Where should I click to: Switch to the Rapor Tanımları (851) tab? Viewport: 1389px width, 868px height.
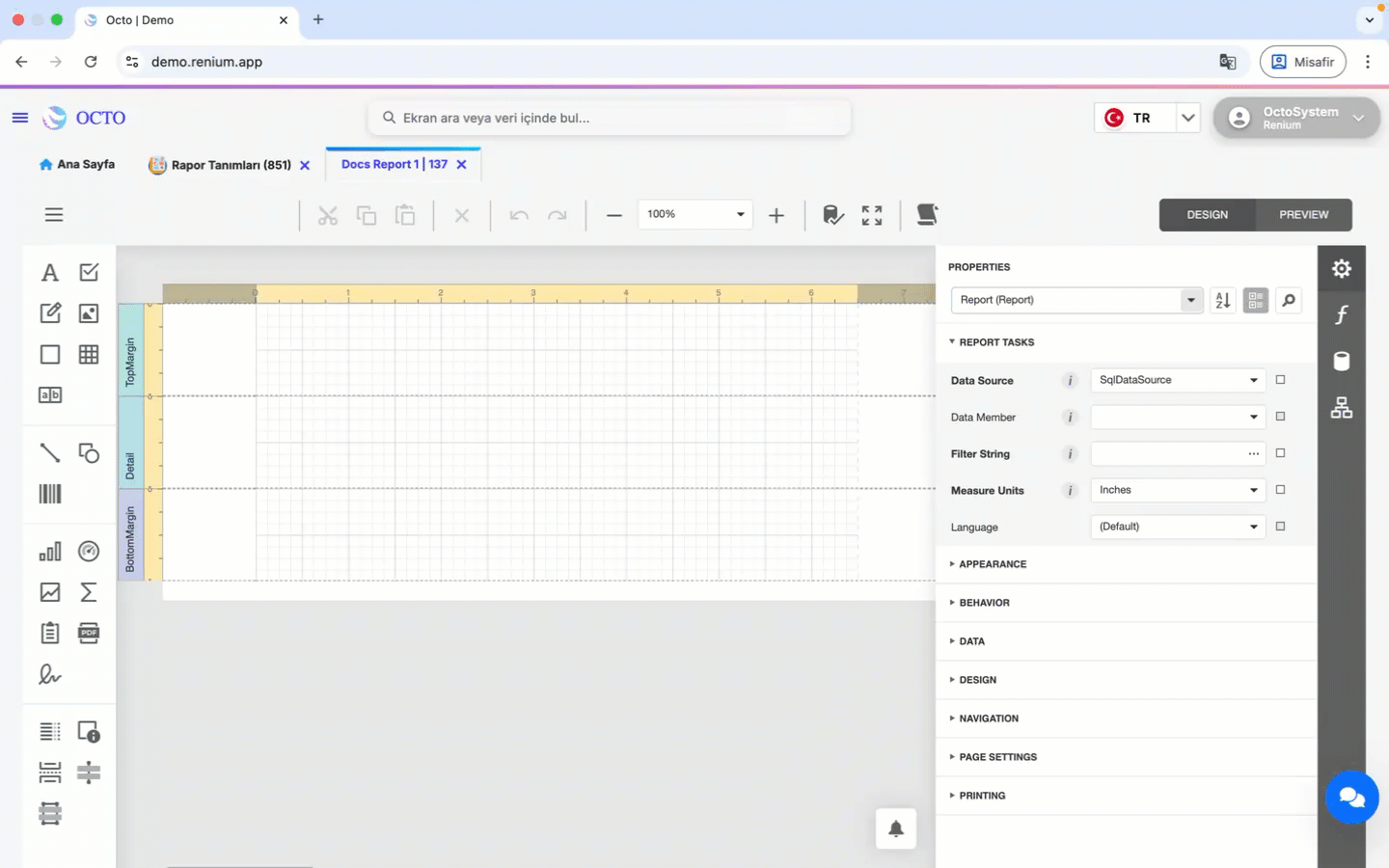point(231,165)
